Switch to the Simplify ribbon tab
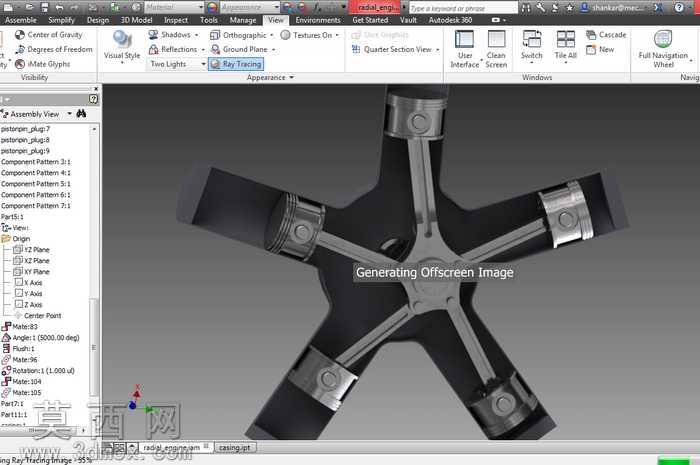Screen dimensions: 700x465 click(62, 20)
